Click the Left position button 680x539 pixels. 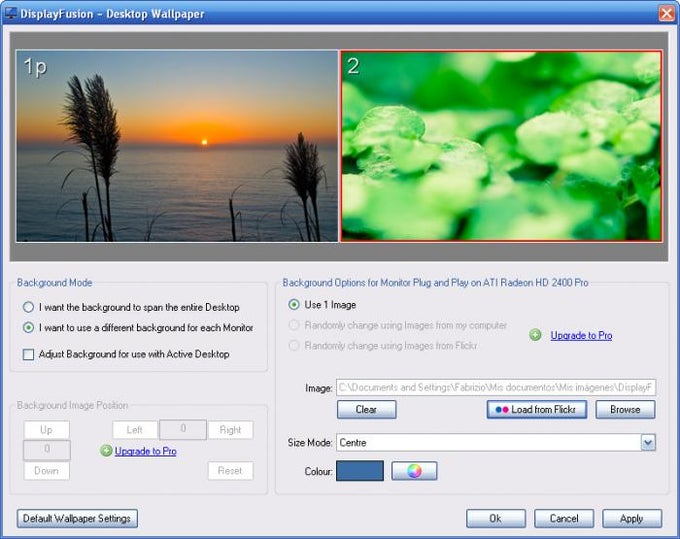point(135,430)
